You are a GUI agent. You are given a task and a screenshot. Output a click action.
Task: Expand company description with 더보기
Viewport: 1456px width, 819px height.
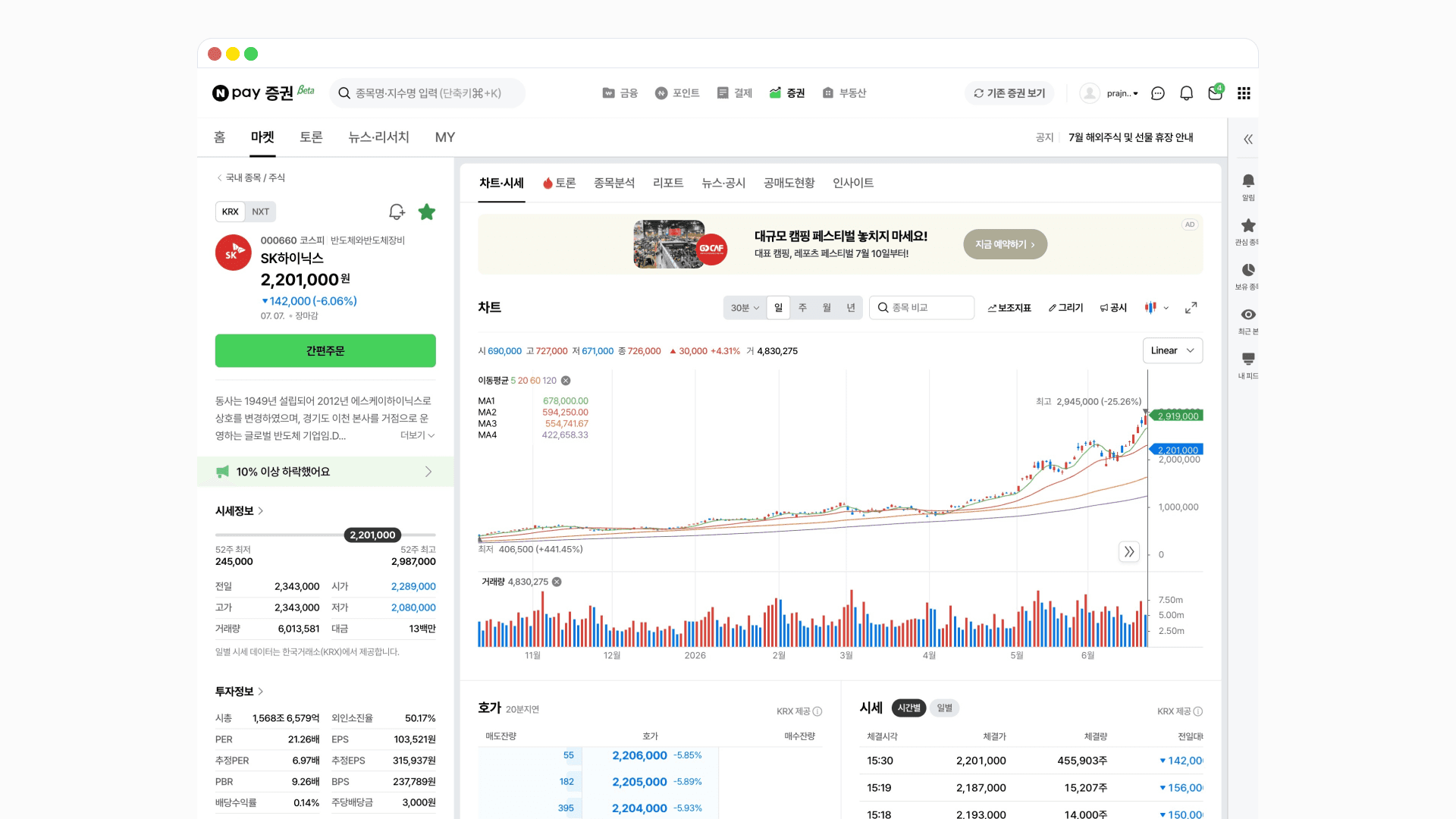(417, 435)
